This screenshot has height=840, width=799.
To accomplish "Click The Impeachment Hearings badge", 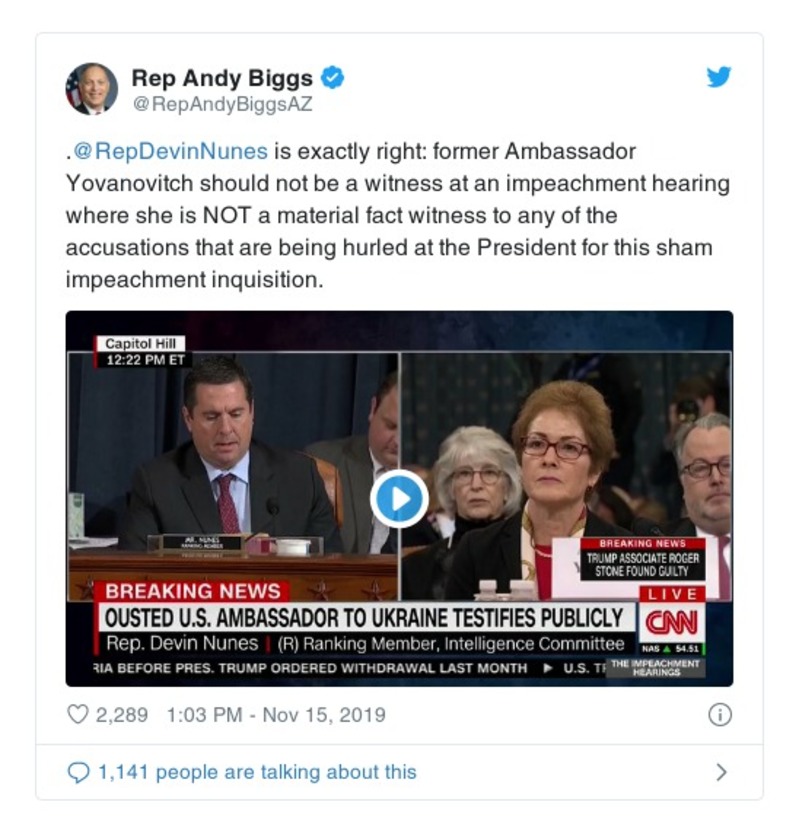I will point(655,668).
